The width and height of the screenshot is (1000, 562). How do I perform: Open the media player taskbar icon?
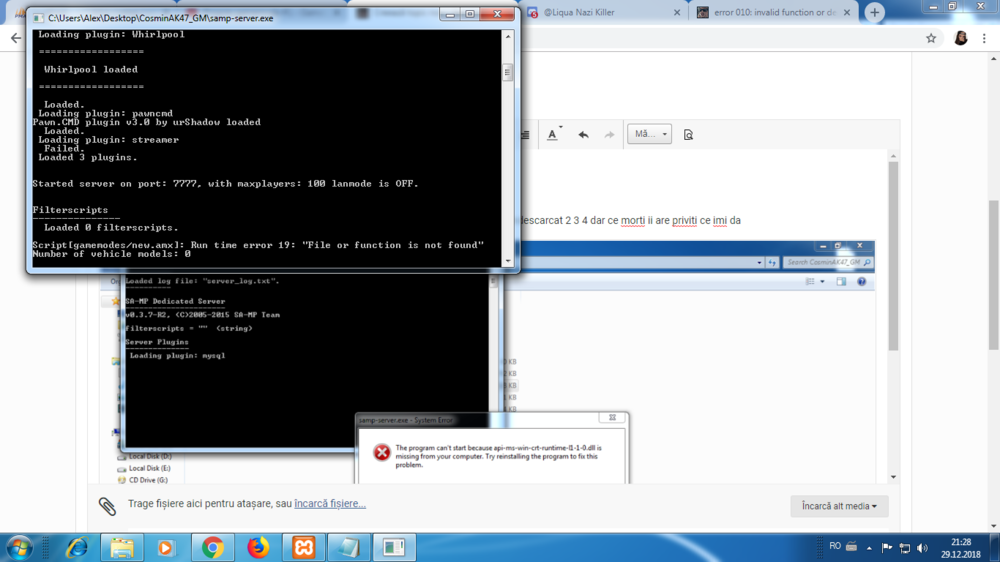click(x=166, y=547)
